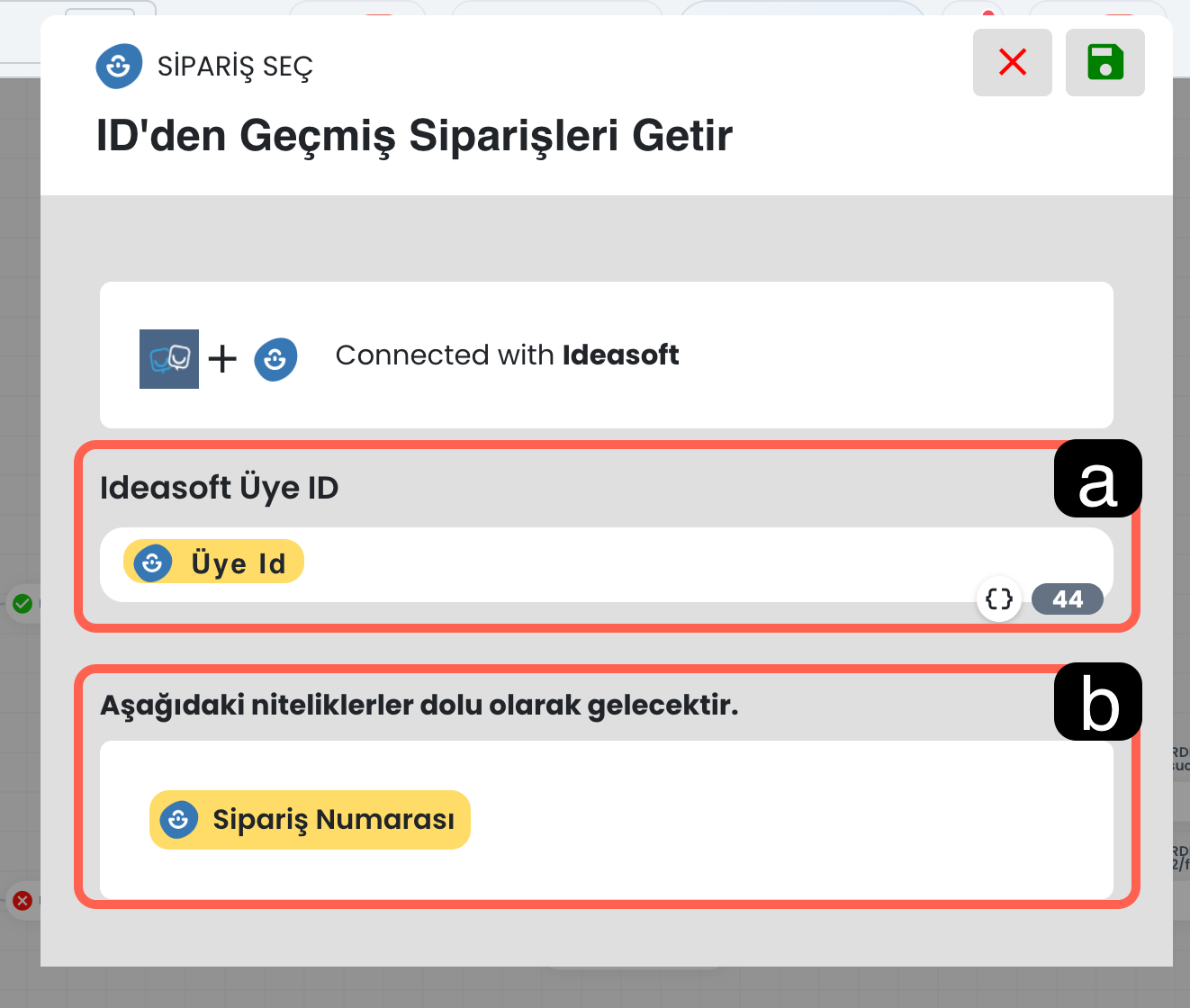Select the Sipariş Numarası attribute tag
The width and height of the screenshot is (1190, 1008).
coord(333,820)
